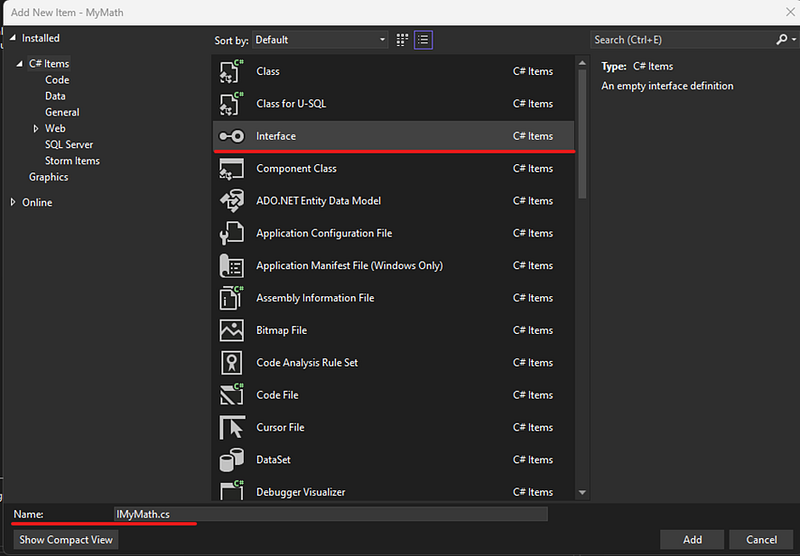Pick the Code File icon
The width and height of the screenshot is (800, 556).
tap(232, 395)
